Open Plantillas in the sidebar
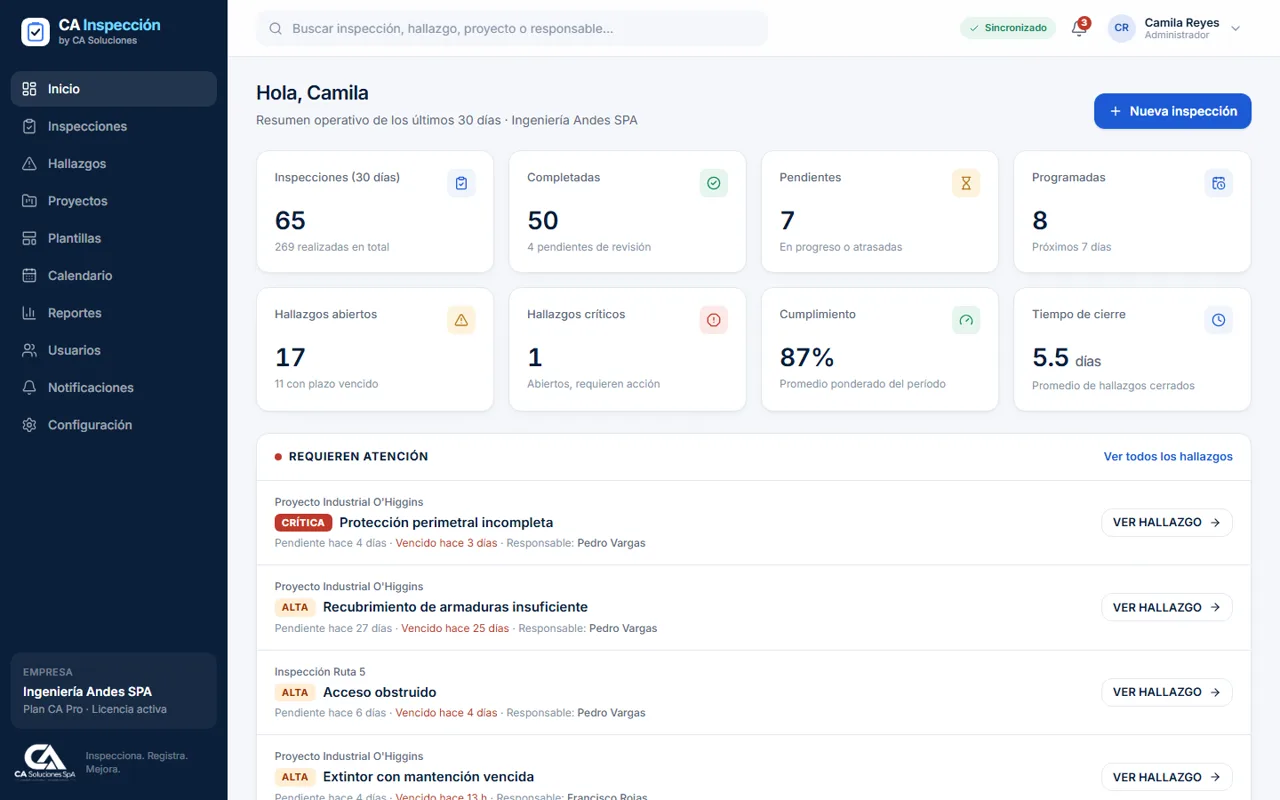The height and width of the screenshot is (800, 1280). tap(114, 238)
